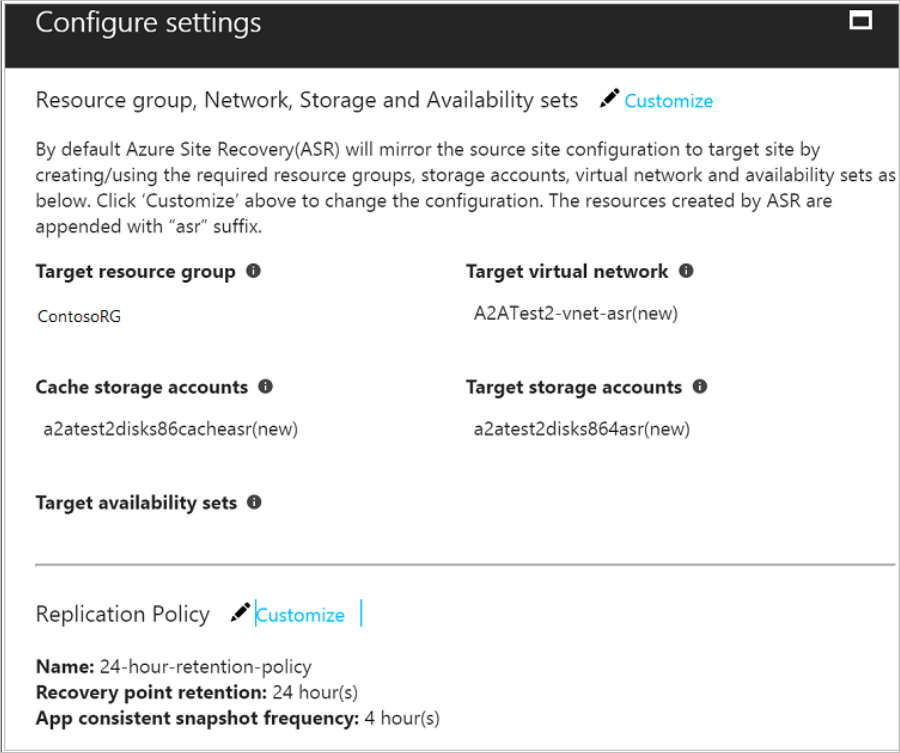Open Customize link for Replication Policy
The width and height of the screenshot is (900, 753).
[300, 615]
